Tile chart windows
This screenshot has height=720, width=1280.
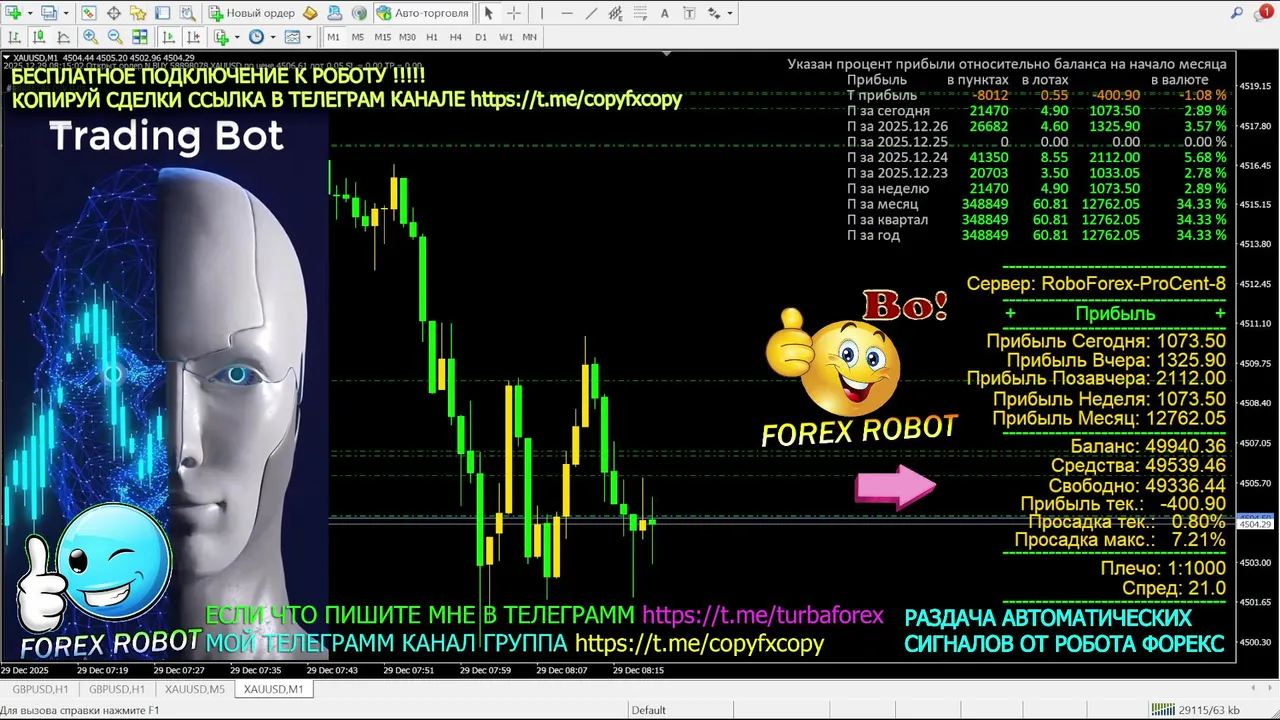pos(140,37)
